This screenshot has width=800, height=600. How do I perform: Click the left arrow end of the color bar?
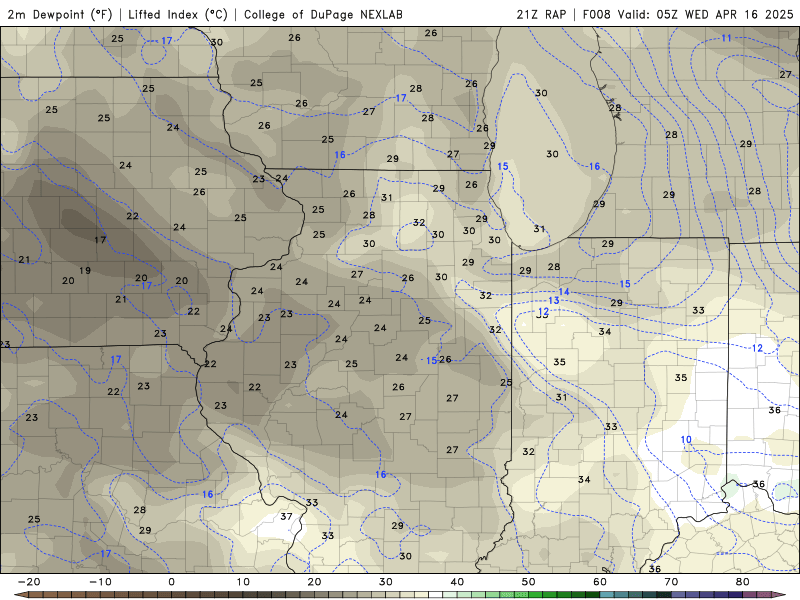click(20, 594)
